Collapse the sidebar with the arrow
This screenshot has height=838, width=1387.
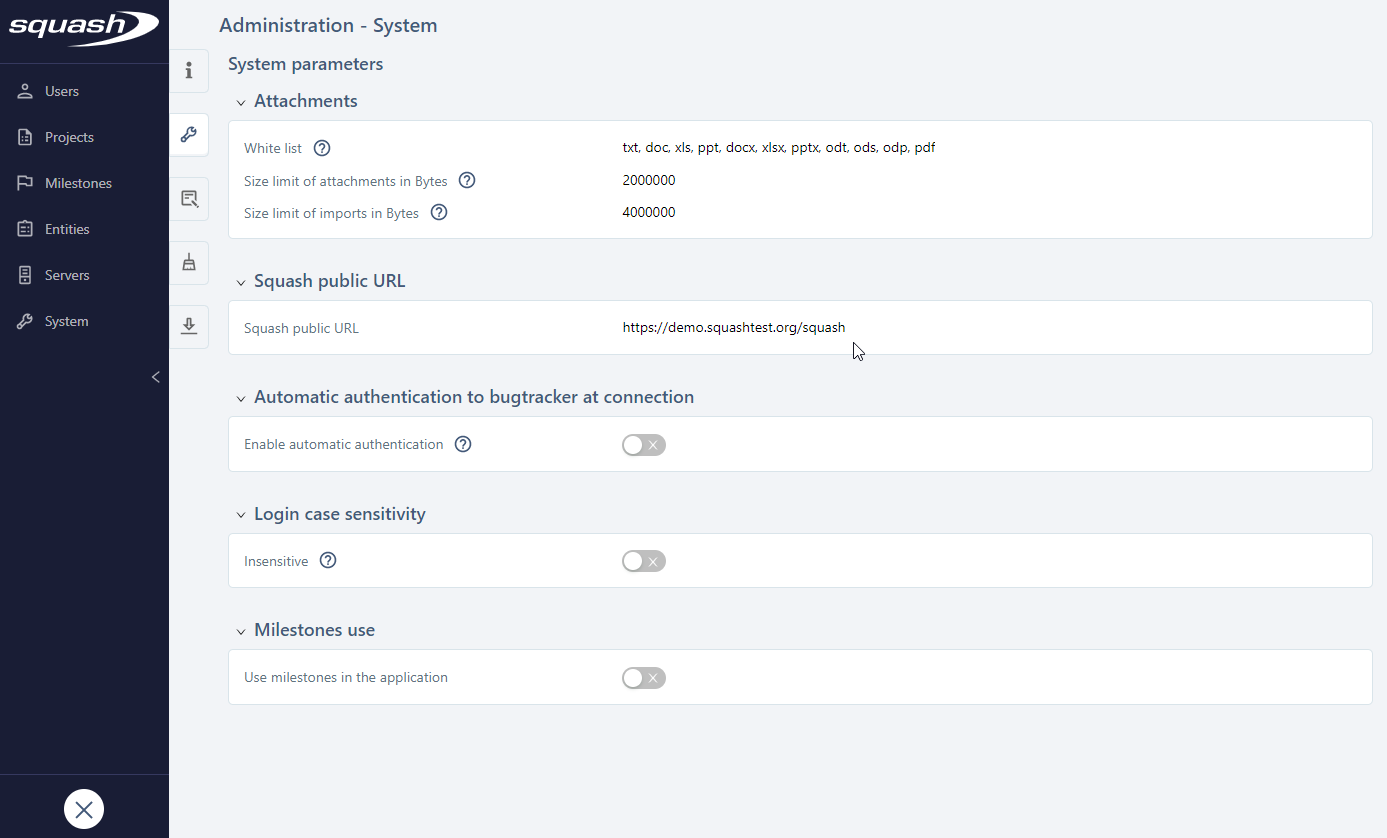[x=155, y=377]
